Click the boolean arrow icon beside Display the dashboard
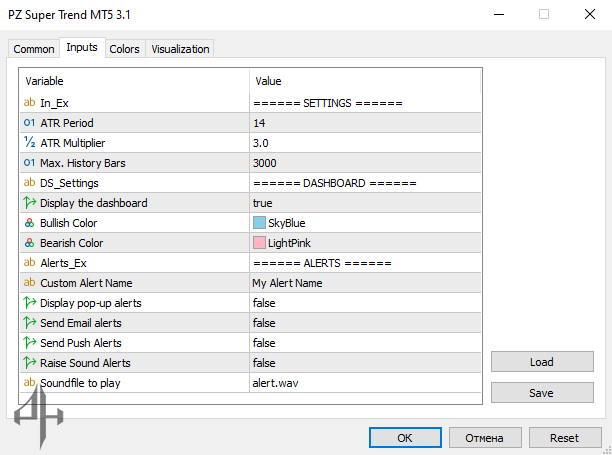Screen dimensions: 612x455 coord(29,203)
